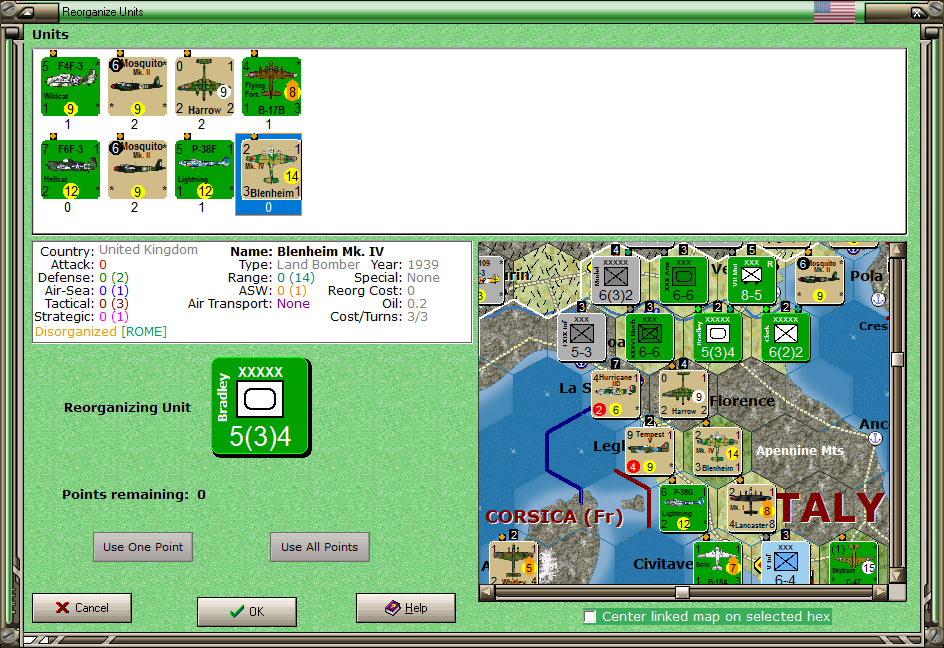The height and width of the screenshot is (648, 944).
Task: Click the Florence city label on map
Action: pyautogui.click(x=742, y=401)
